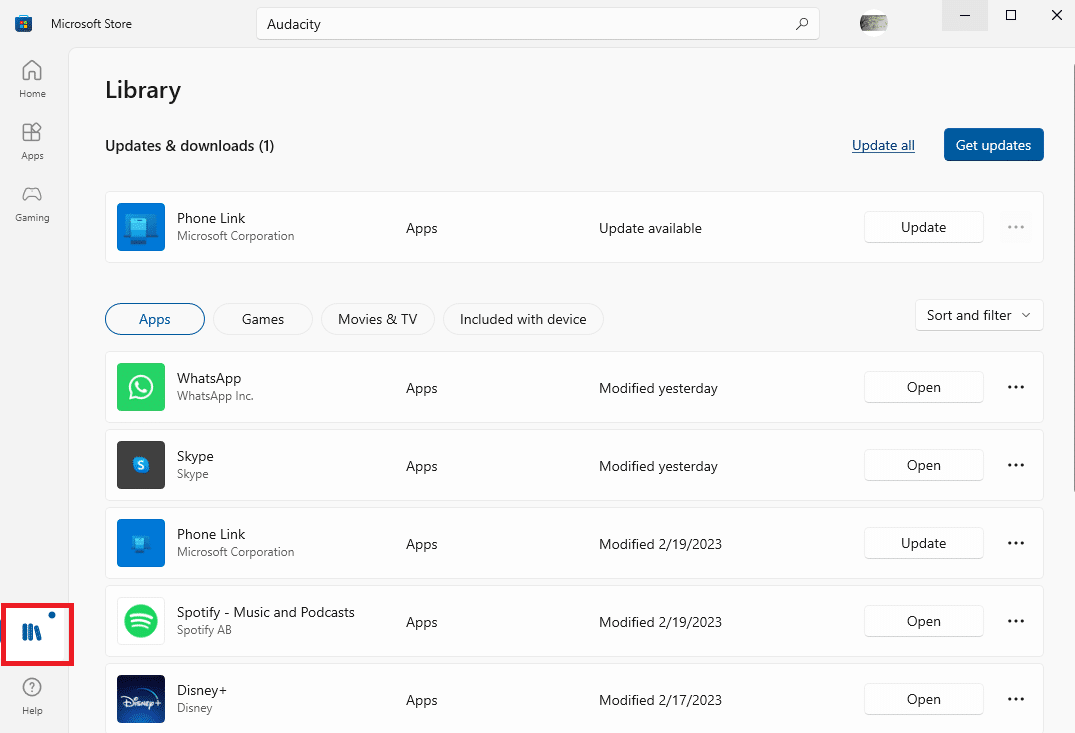Open Spotify with its Open button
Image resolution: width=1075 pixels, height=733 pixels.
tap(923, 621)
